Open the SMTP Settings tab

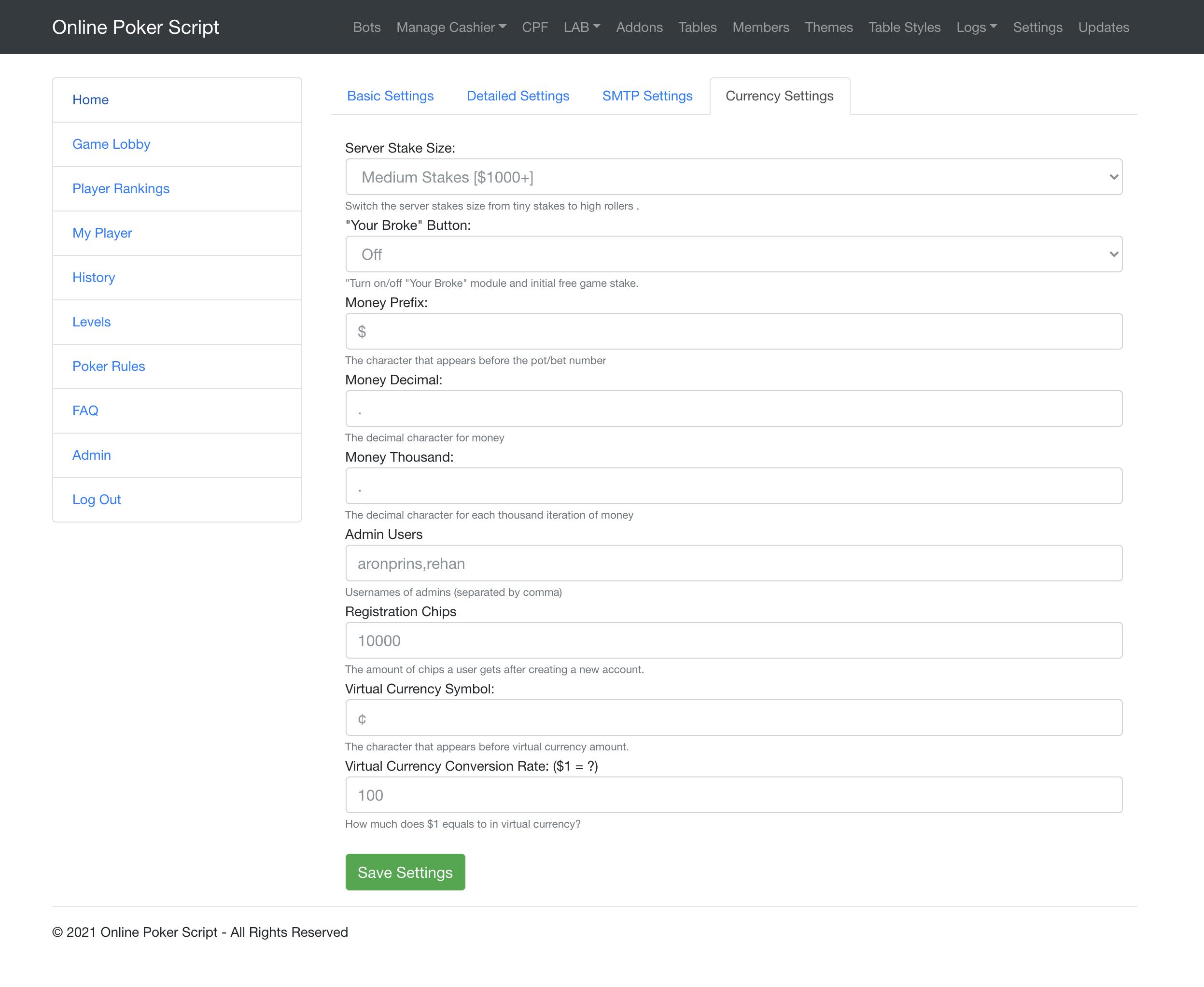pos(647,96)
